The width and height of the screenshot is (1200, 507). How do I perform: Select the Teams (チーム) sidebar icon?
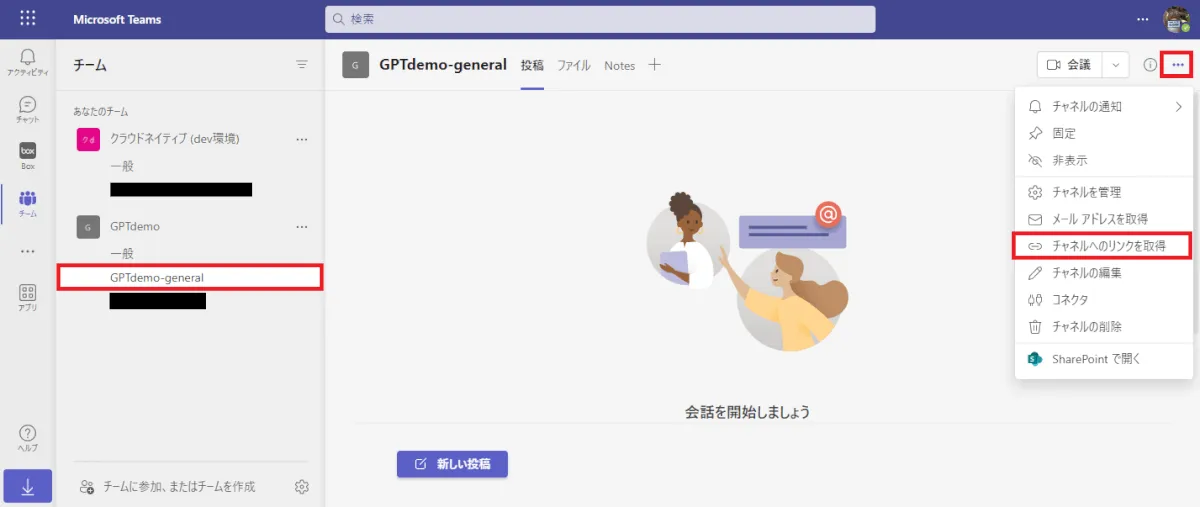[28, 203]
